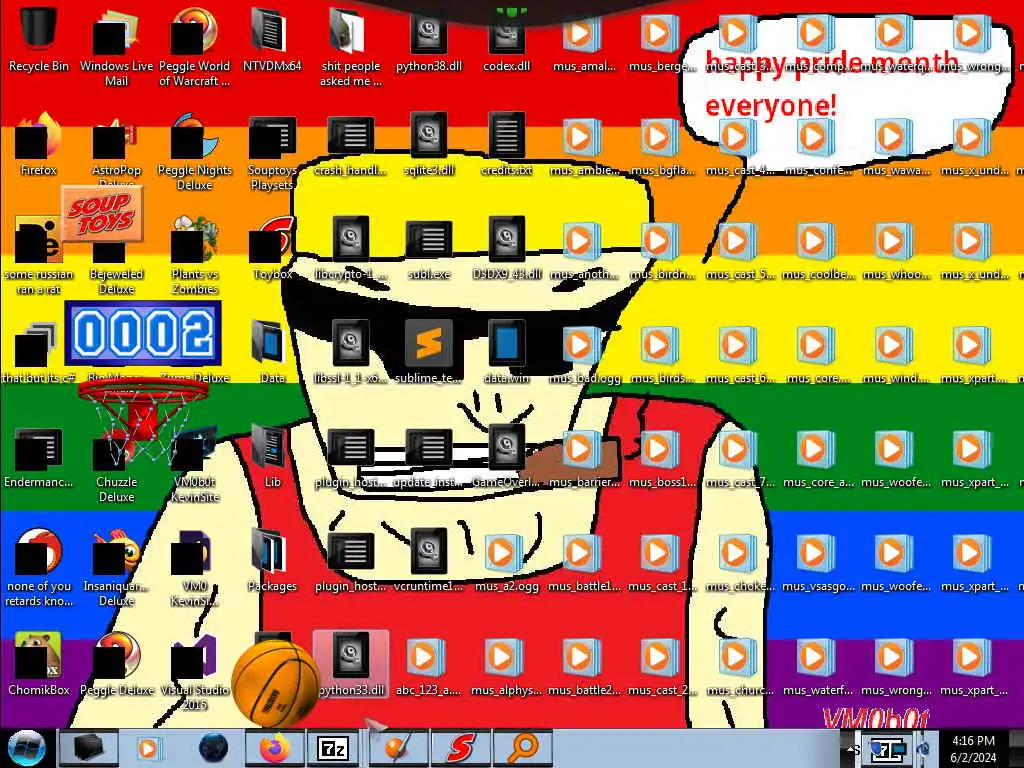
Task: Open the Plants vs Zombies shortcut
Action: point(195,256)
